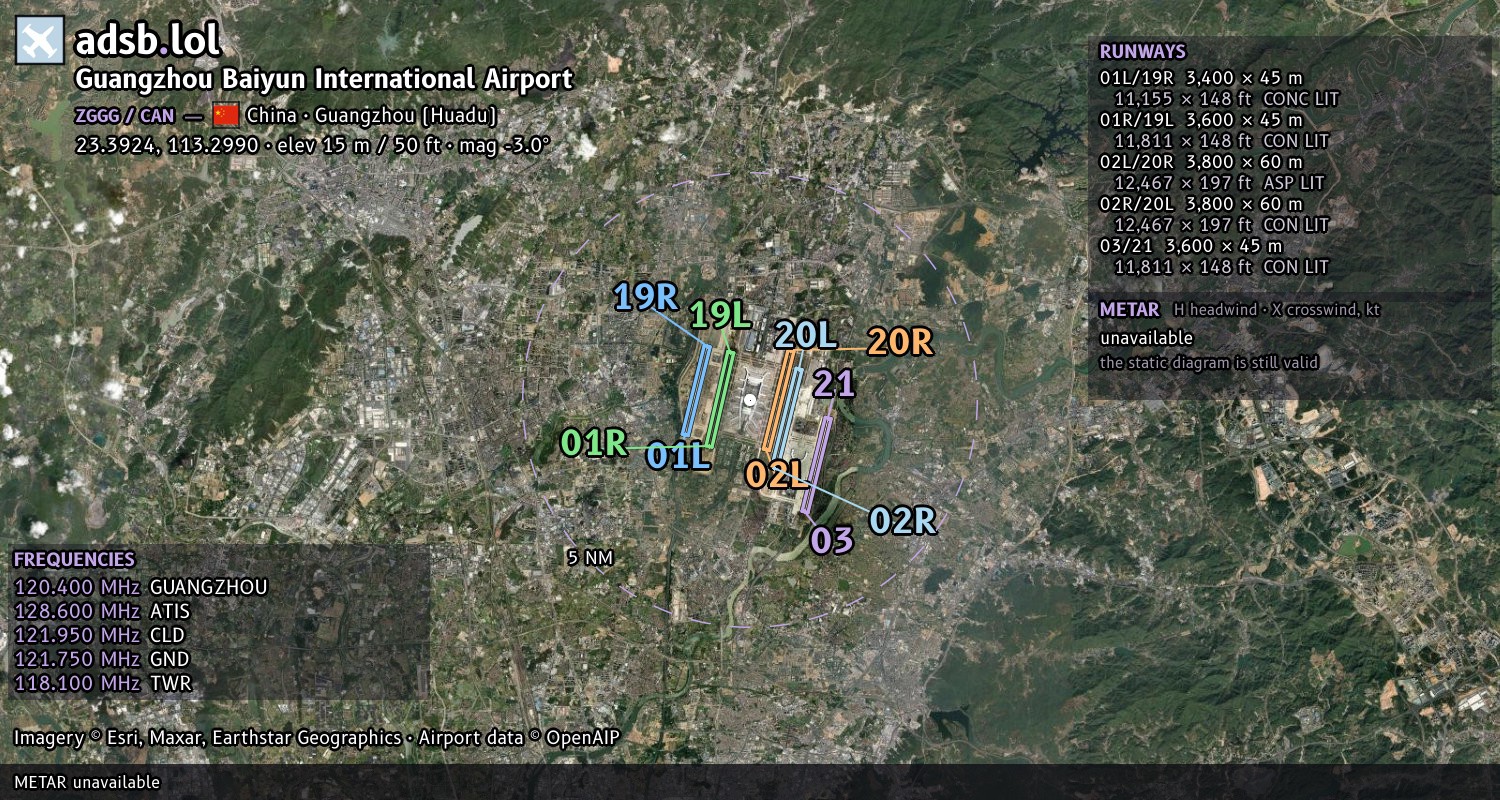Select the 01L/19R 3,400 × 45 m row
The image size is (1500, 800).
(x=1201, y=78)
